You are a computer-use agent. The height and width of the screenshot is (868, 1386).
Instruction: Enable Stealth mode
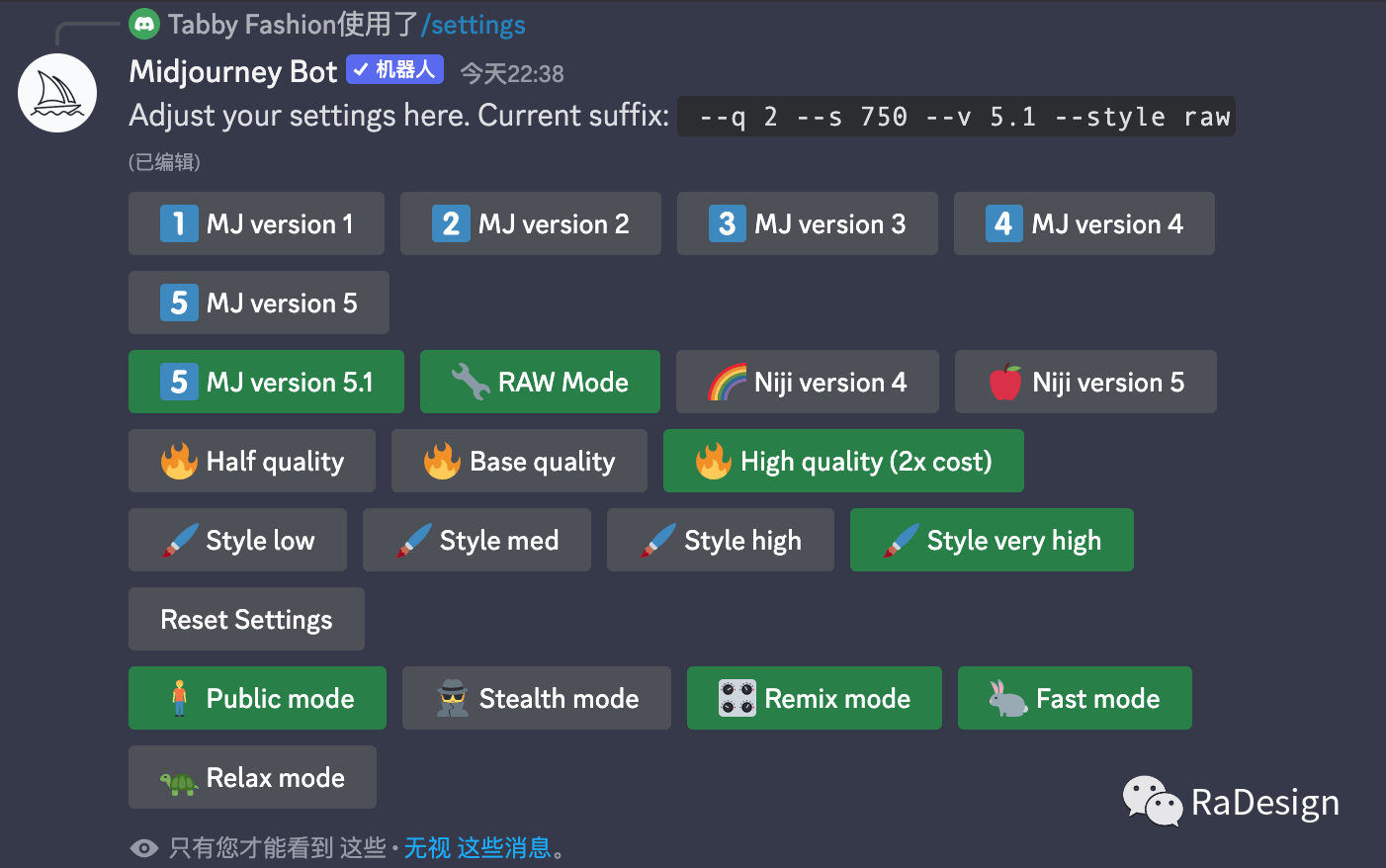pyautogui.click(x=537, y=698)
